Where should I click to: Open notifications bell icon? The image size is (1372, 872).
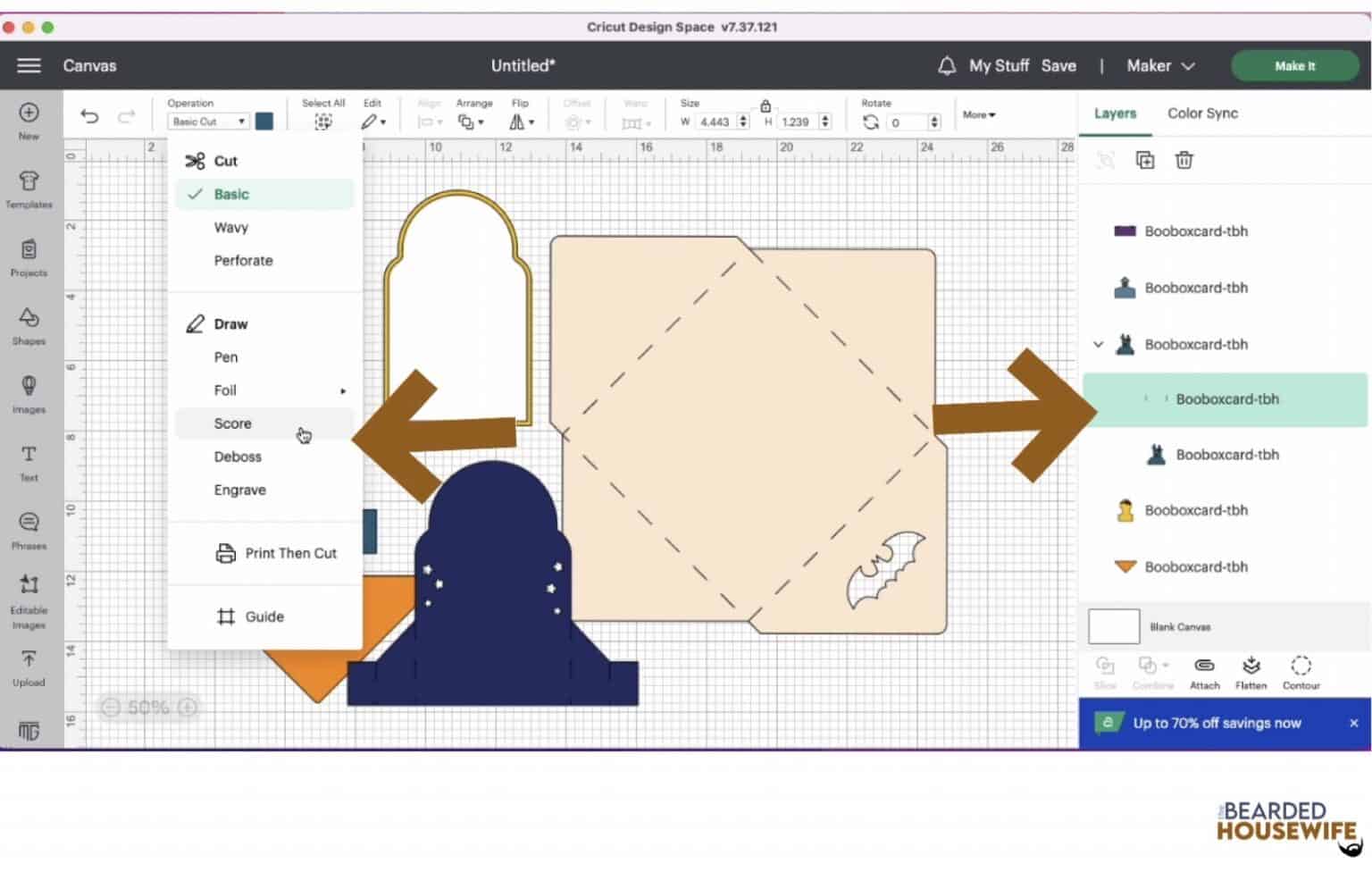pos(946,66)
